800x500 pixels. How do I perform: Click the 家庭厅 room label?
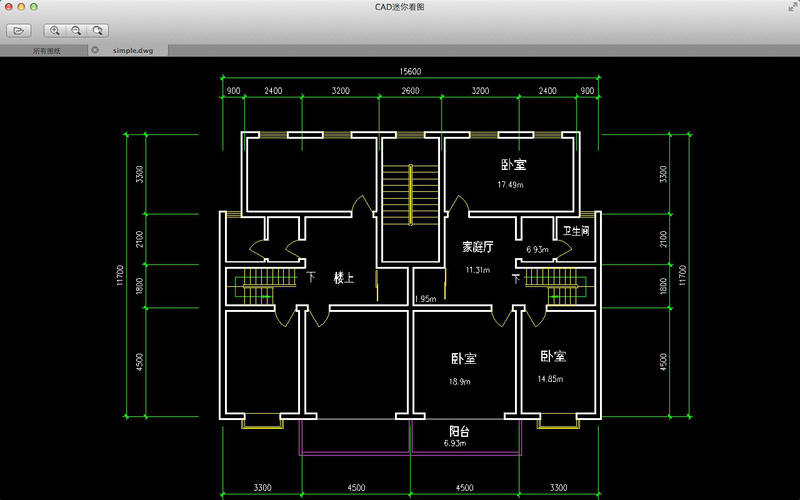[477, 246]
